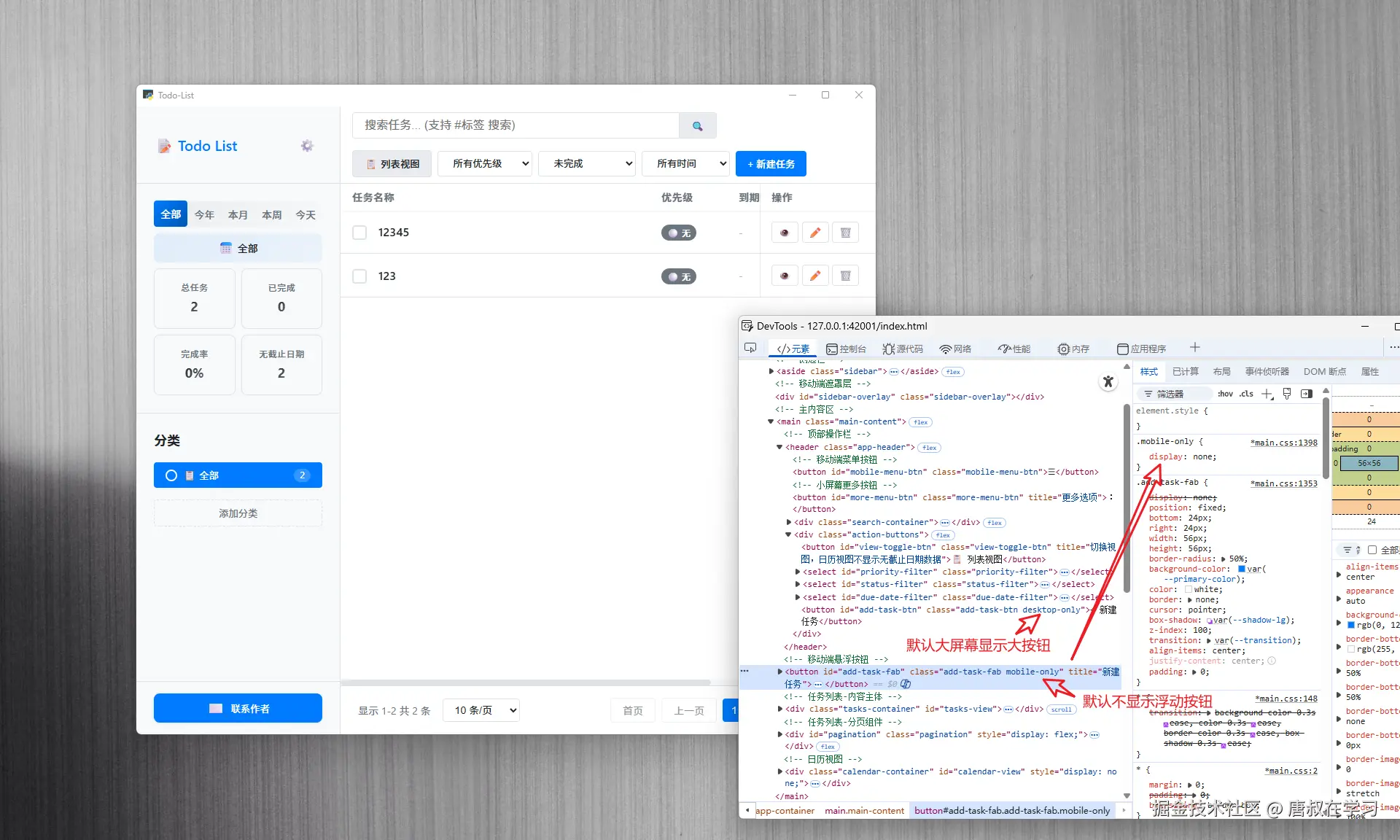Click the 新建任务 button
The height and width of the screenshot is (840, 1400).
pyautogui.click(x=771, y=164)
